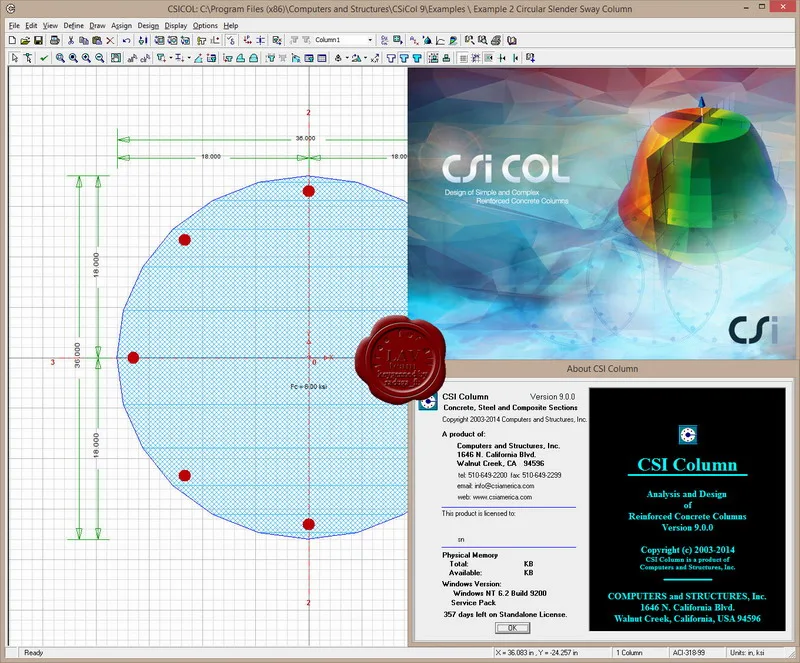This screenshot has width=800, height=663.
Task: Select the rebar at the top of the section
Action: [308, 191]
